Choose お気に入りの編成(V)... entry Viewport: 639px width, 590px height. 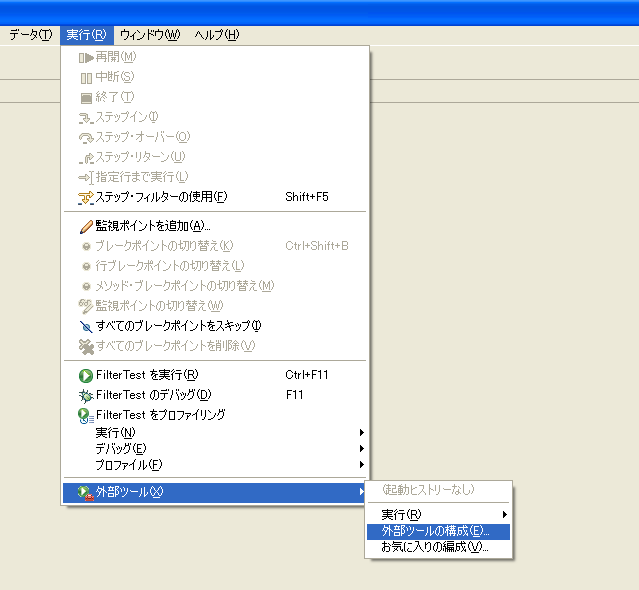pos(434,547)
